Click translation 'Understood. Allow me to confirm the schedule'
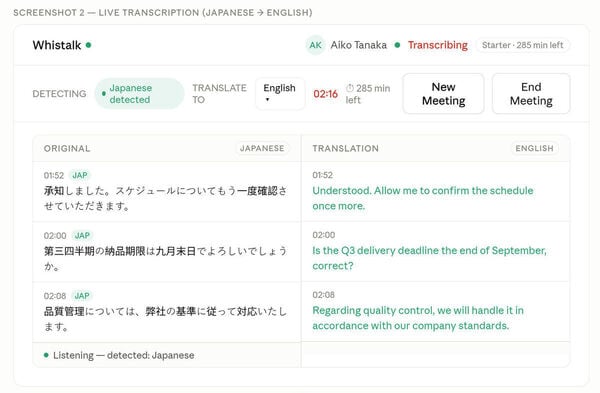This screenshot has width=600, height=393. point(423,198)
